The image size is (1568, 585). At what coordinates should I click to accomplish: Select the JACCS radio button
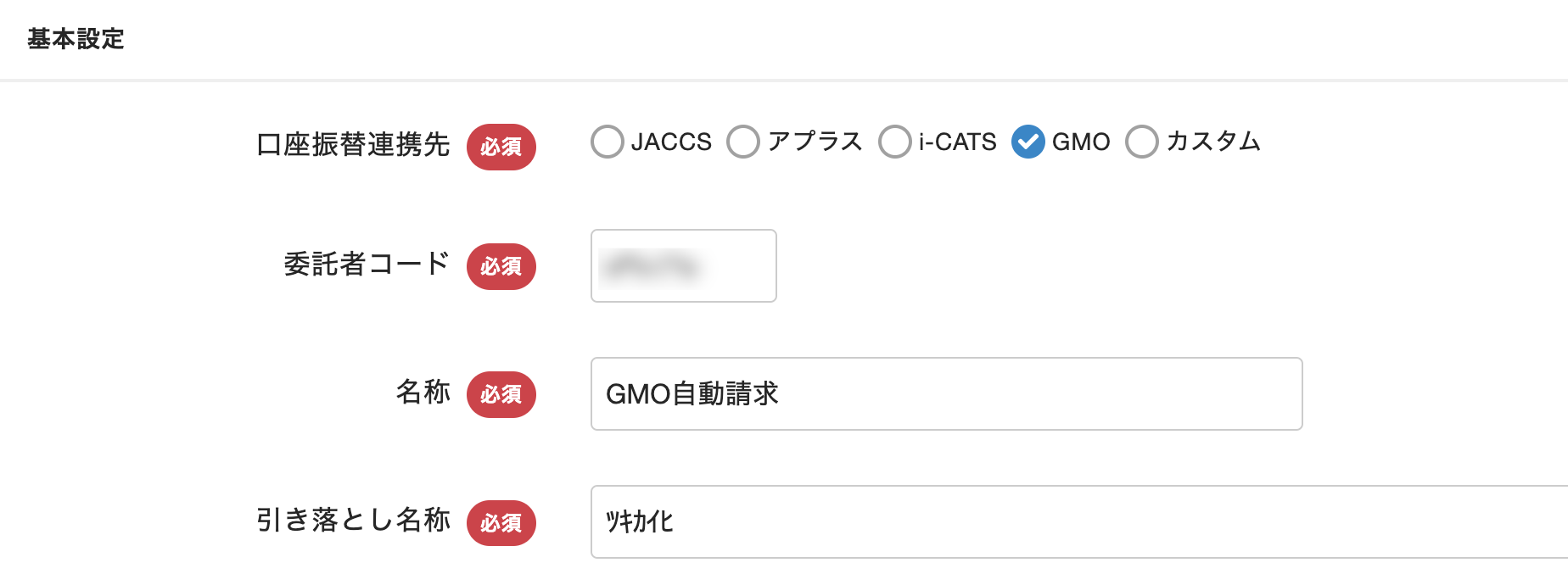pos(608,142)
